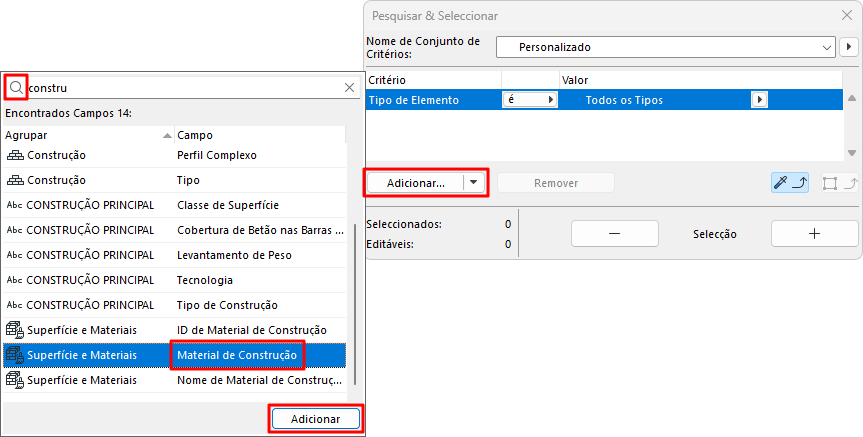Open the Todos os Tipos value arrow
Viewport: 863px width, 437px height.
tap(760, 100)
